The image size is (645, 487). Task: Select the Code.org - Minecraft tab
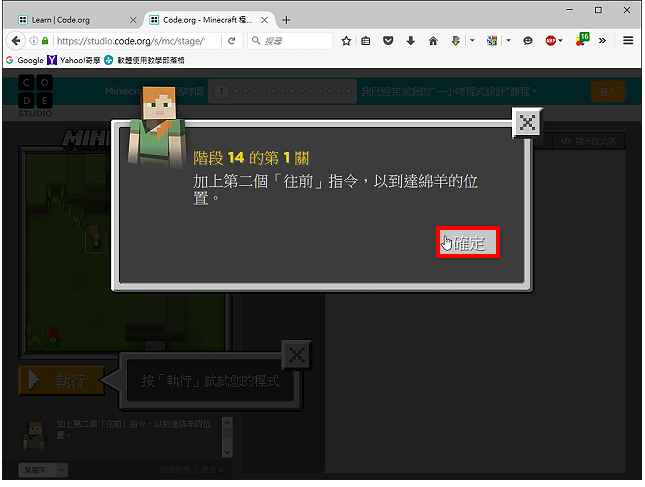207,20
